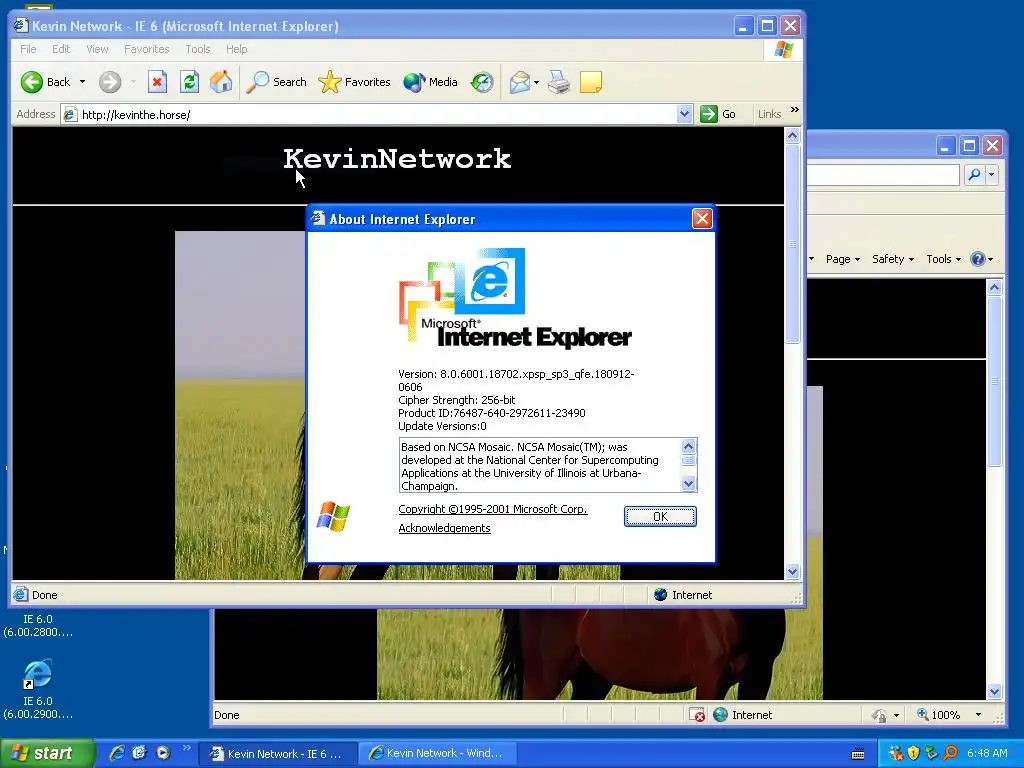Click the Internet zone indicator in IE 6 status bar
This screenshot has height=768, width=1024.
[683, 595]
